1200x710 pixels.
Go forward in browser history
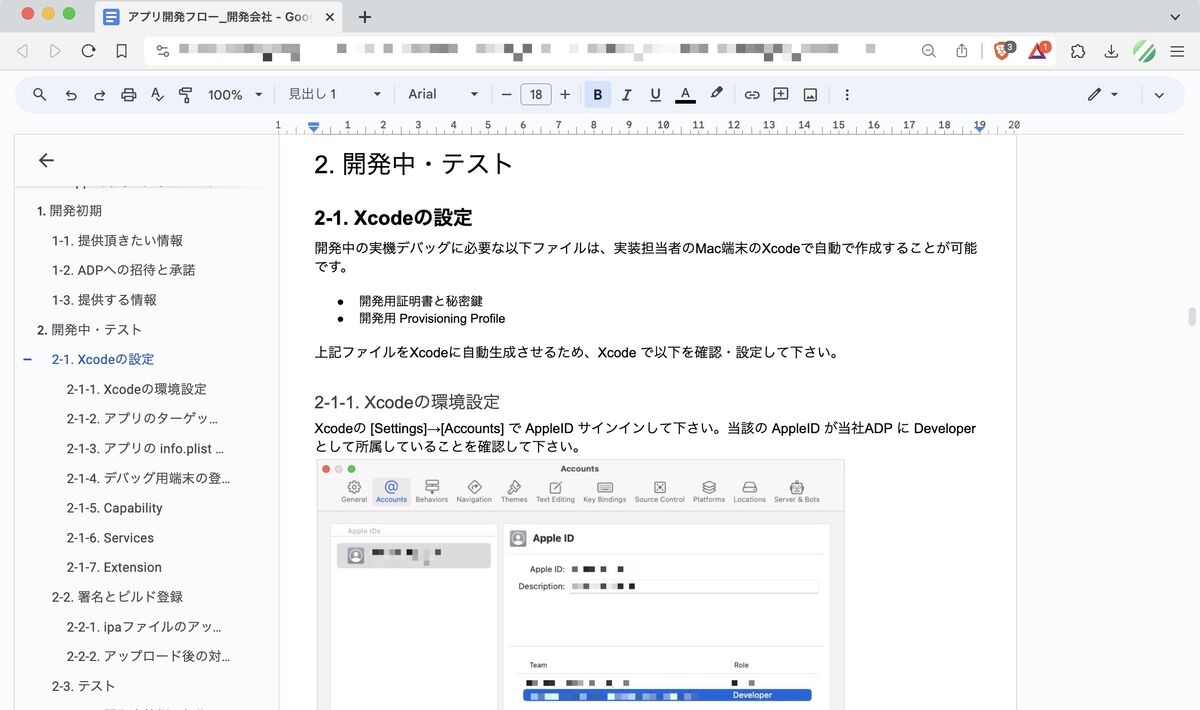55,51
